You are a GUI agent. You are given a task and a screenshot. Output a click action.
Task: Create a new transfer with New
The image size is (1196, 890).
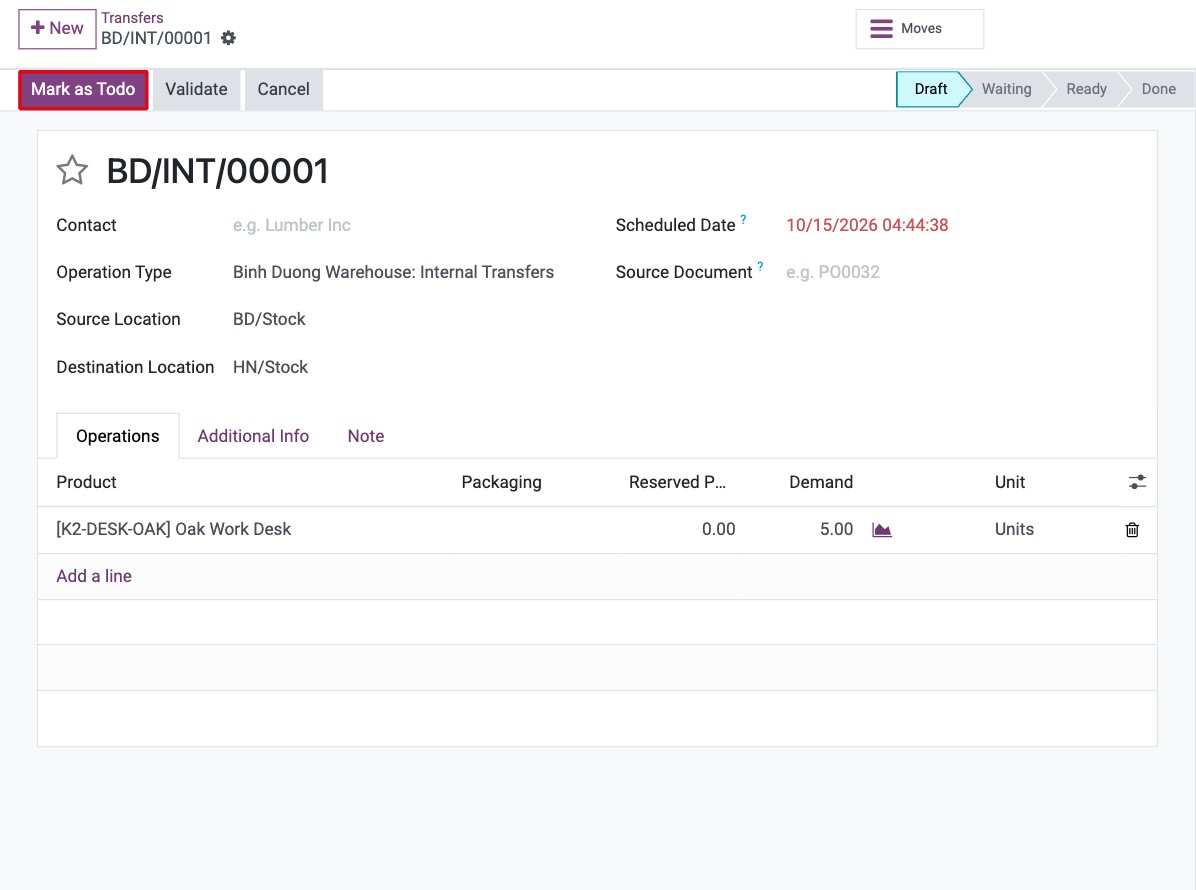[57, 29]
